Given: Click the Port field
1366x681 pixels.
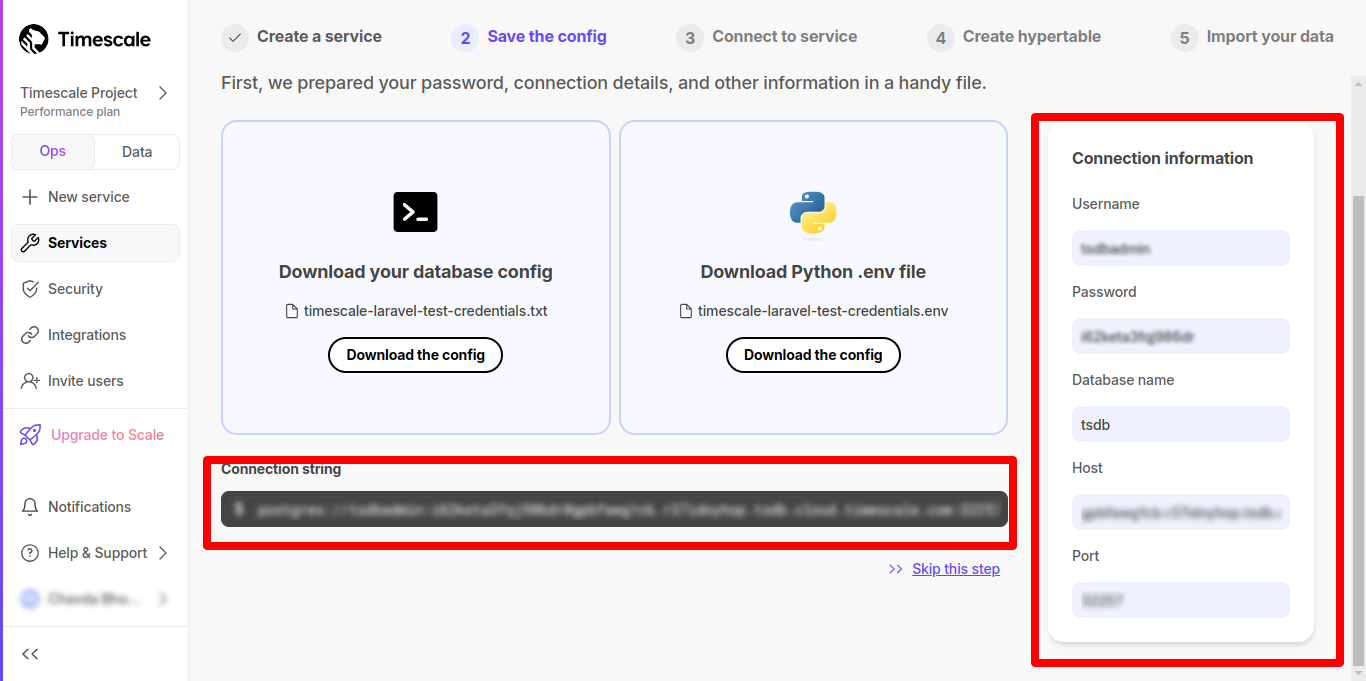Looking at the screenshot, I should tap(1180, 600).
